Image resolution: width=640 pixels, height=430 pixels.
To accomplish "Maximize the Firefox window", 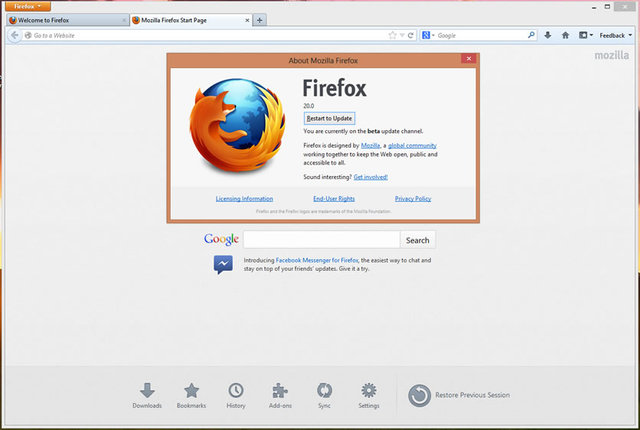I will pos(607,7).
